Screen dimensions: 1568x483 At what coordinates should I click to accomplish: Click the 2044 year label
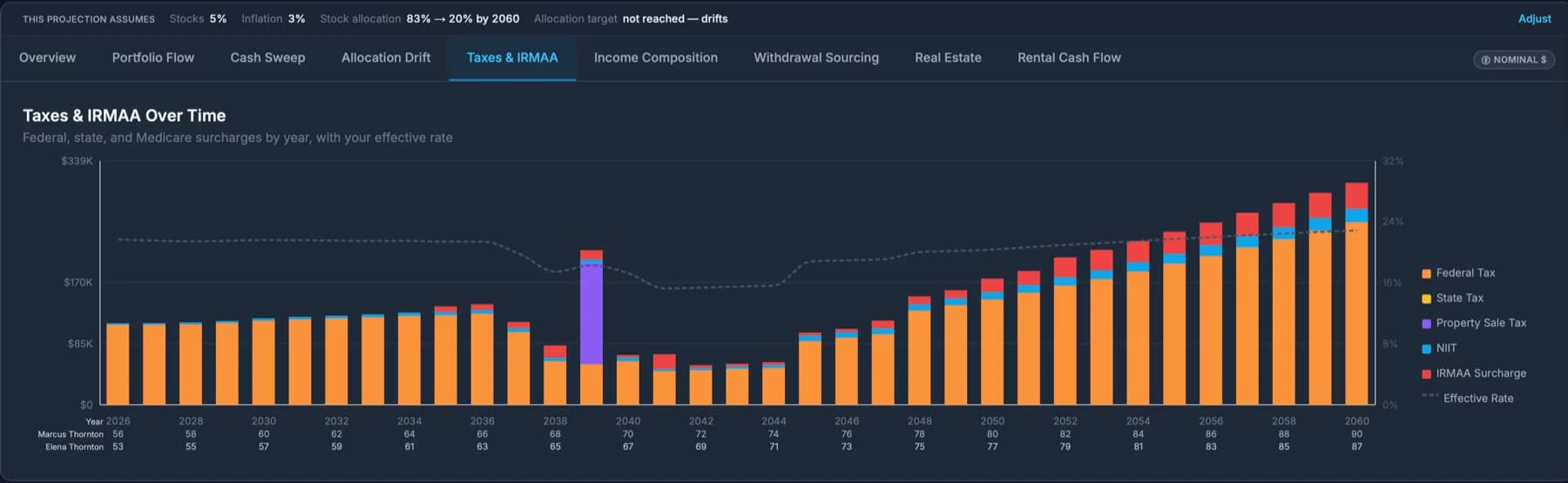(774, 421)
